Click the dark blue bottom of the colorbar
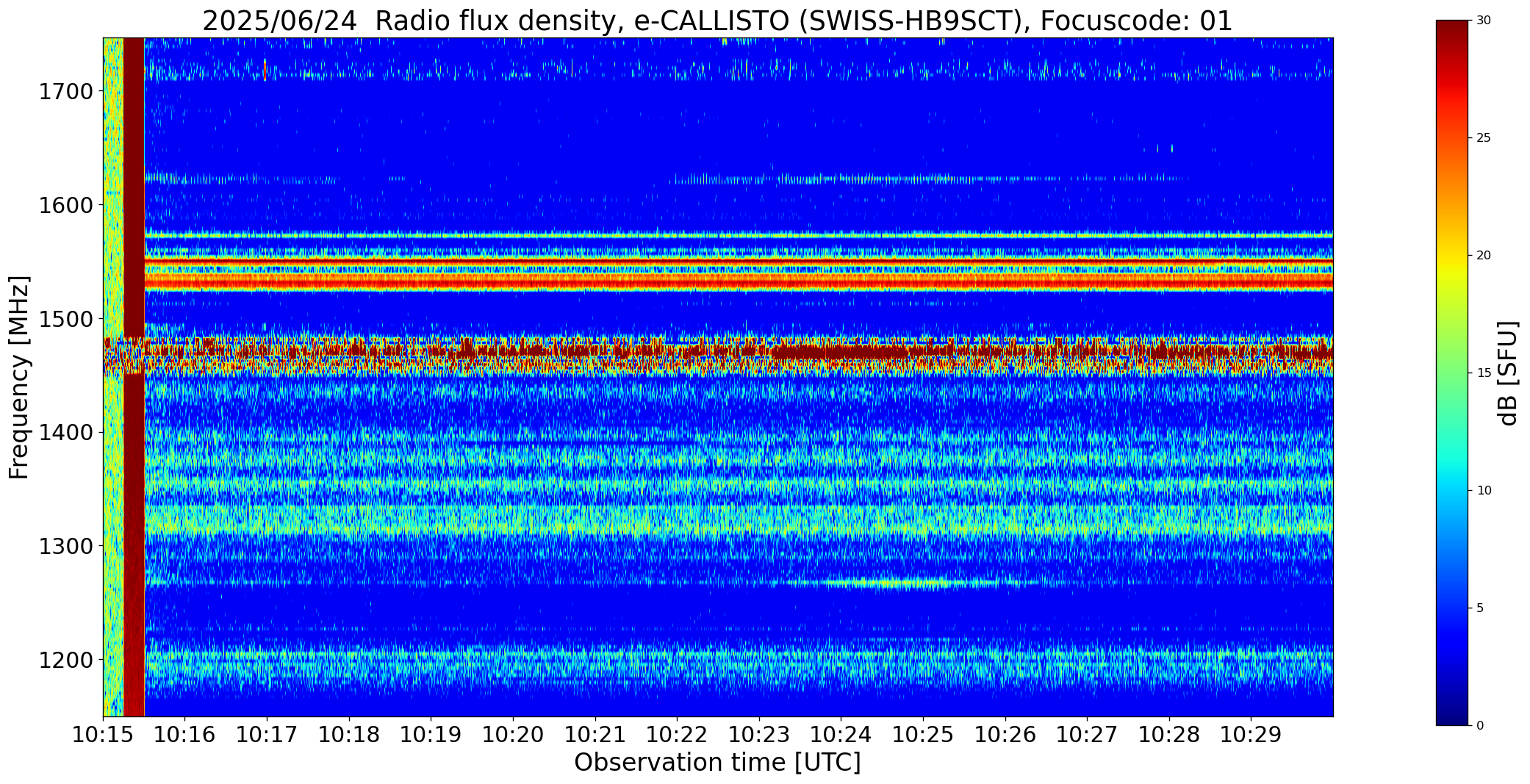This screenshot has width=1530, height=784. point(1454,713)
